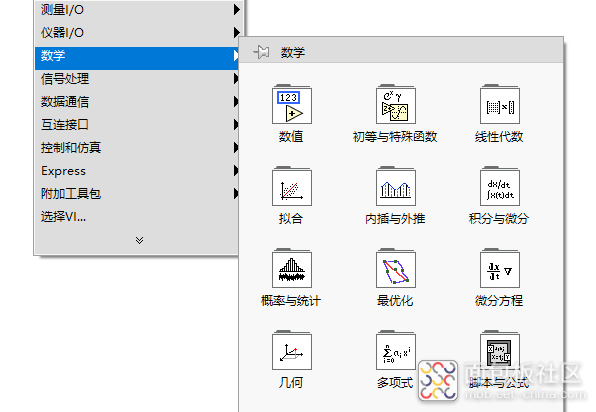596x412 pixels.
Task: Select the Express menu entry
Action: click(x=137, y=171)
